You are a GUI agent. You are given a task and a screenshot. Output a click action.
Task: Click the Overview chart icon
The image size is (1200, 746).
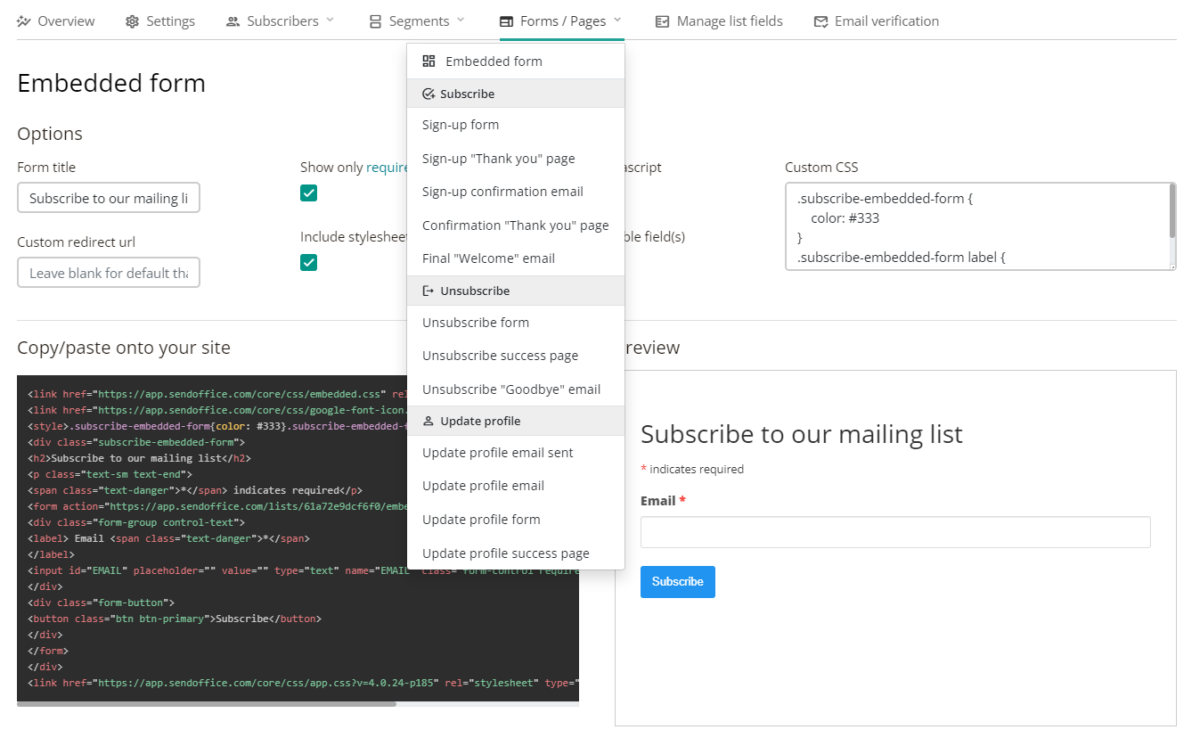(x=24, y=21)
